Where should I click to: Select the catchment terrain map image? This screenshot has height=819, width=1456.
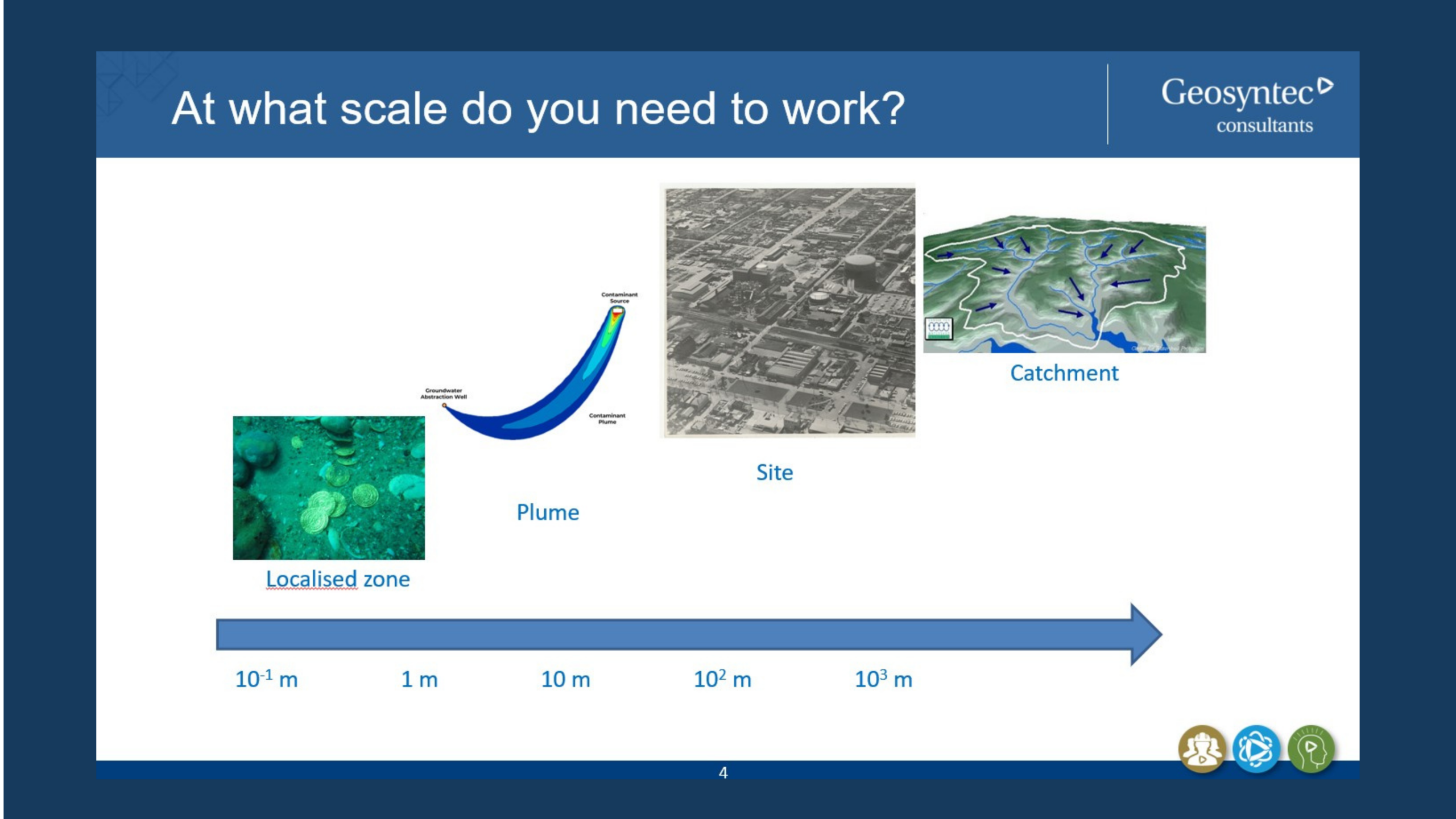click(x=1064, y=284)
